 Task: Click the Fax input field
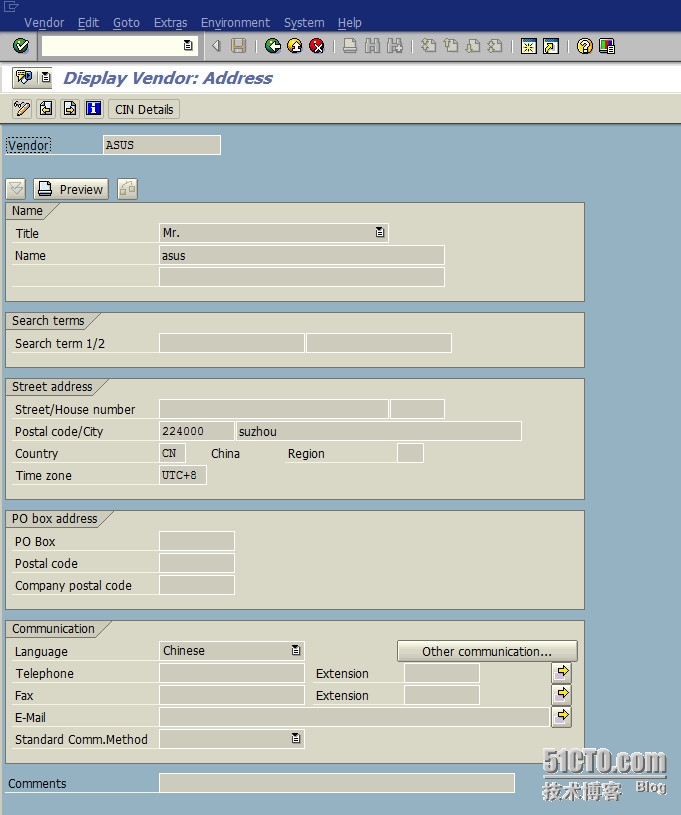[x=231, y=695]
